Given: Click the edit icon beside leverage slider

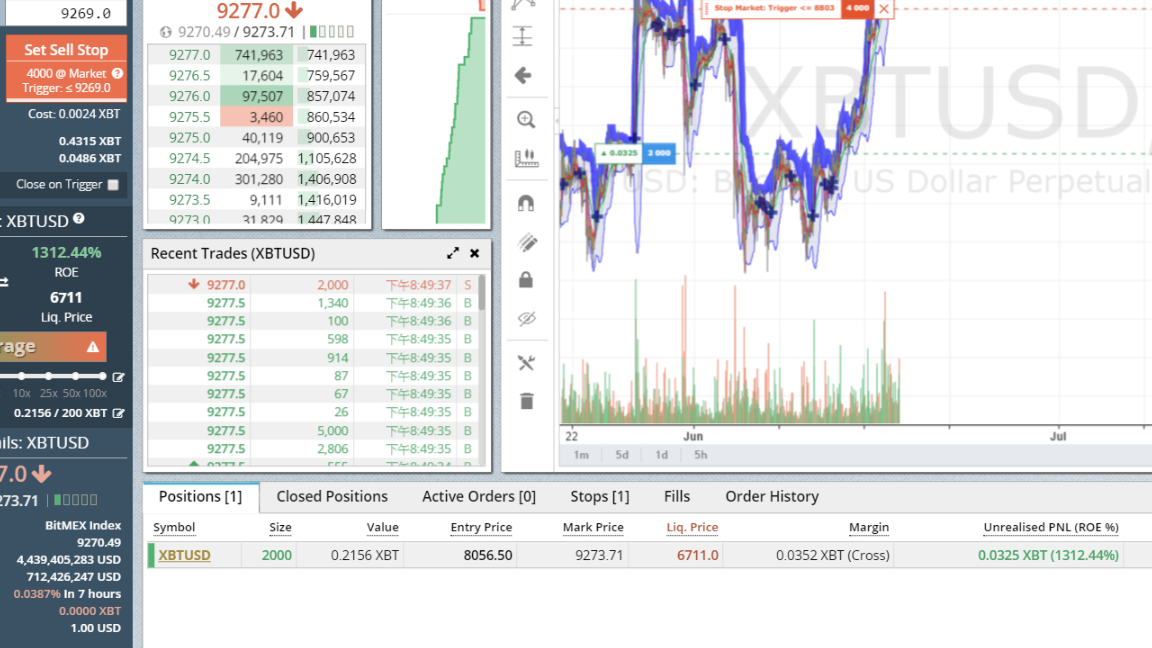Looking at the screenshot, I should 118,377.
